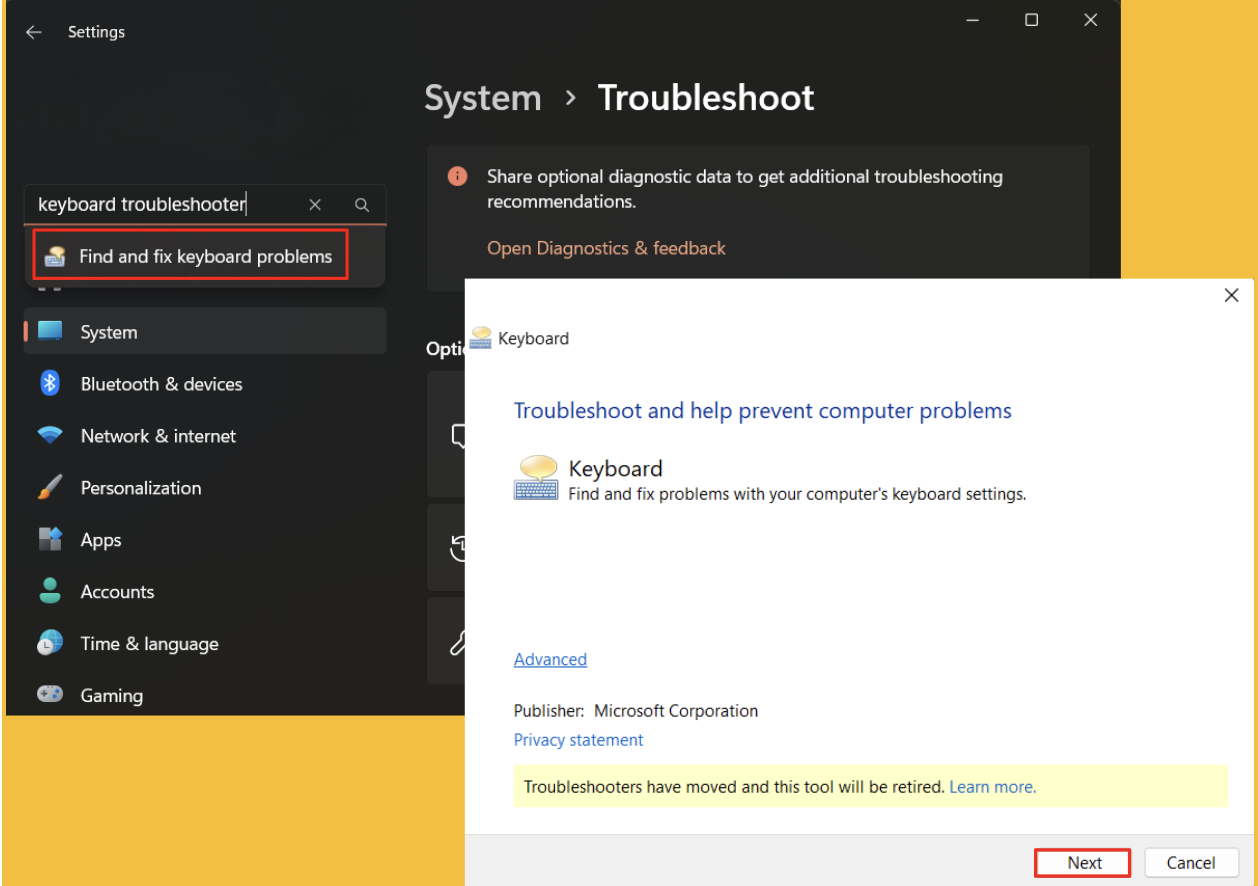
Task: Select the Gaming controller icon
Action: [49, 695]
